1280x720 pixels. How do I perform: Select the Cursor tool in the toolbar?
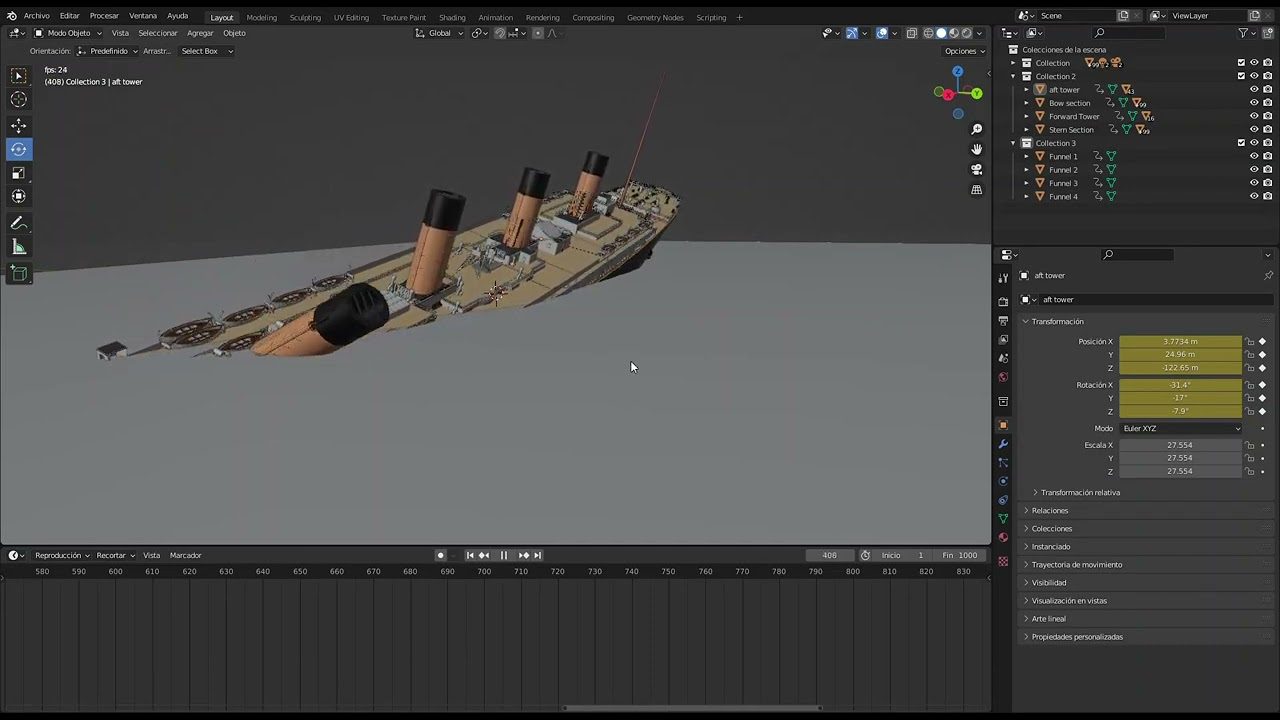[19, 99]
